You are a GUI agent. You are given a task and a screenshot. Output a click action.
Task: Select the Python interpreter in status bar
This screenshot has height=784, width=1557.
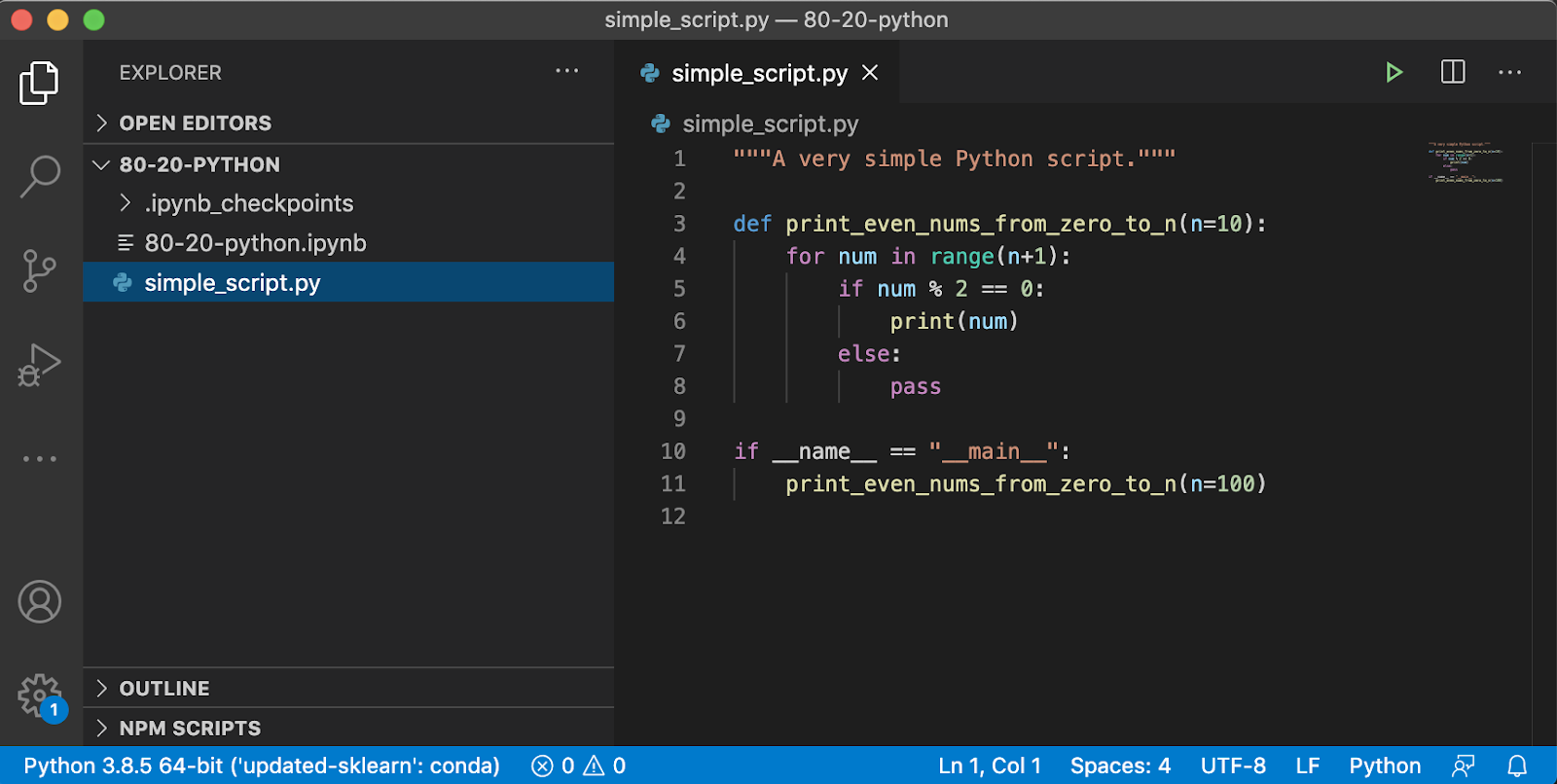261,766
